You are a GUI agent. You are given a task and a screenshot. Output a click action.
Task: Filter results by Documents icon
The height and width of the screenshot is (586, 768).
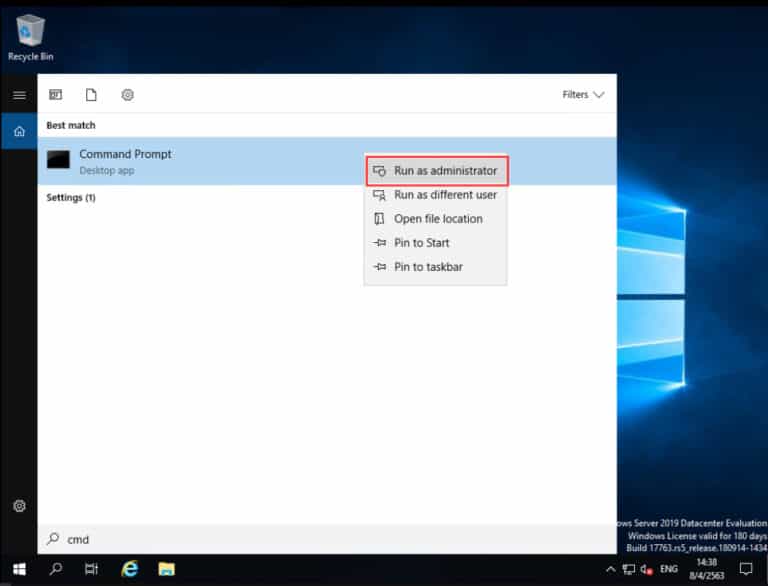[x=91, y=95]
